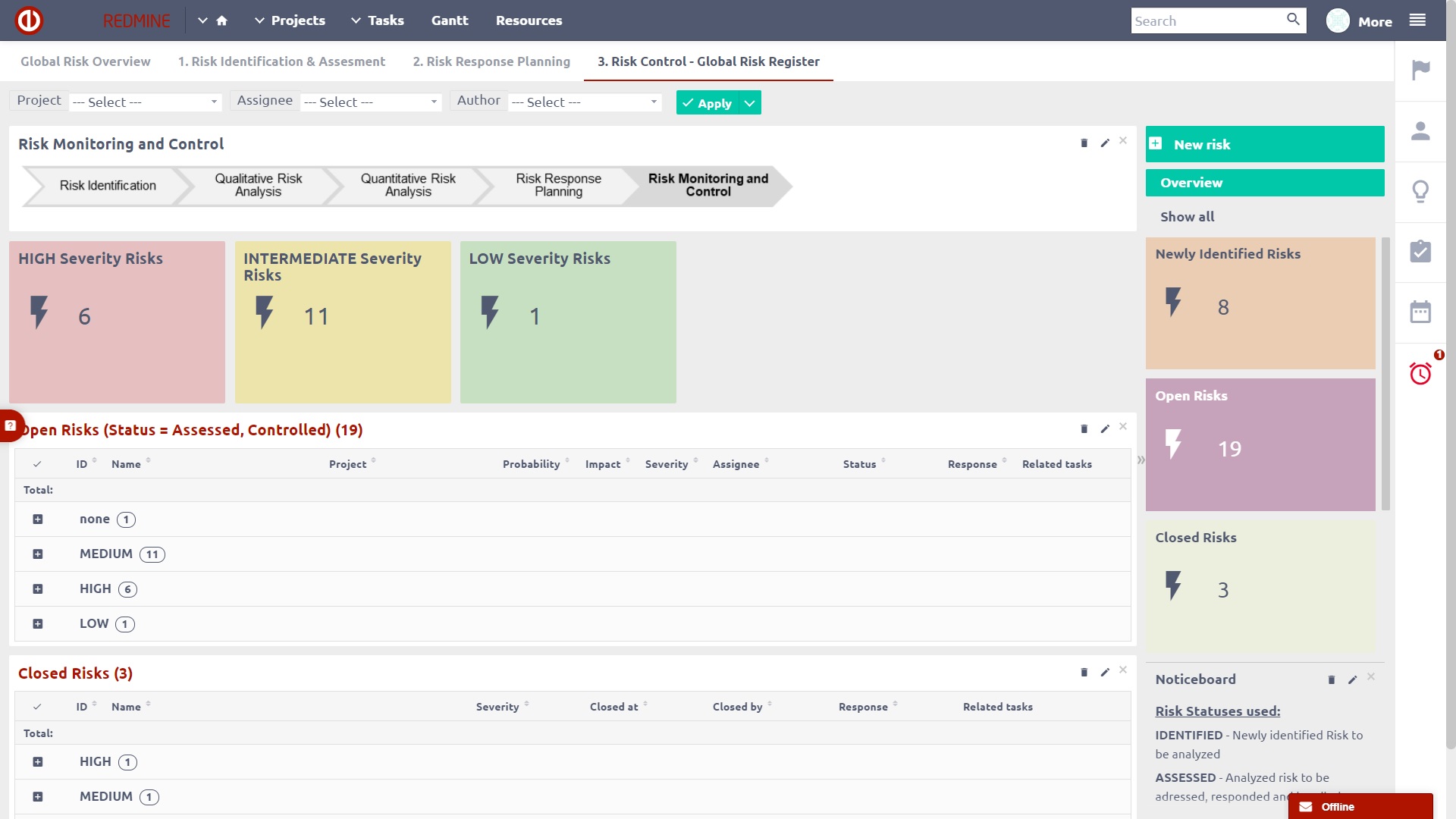Screen dimensions: 1456x819
Task: Click the pencil edit icon on the Noticeboard panel
Action: click(x=1352, y=680)
